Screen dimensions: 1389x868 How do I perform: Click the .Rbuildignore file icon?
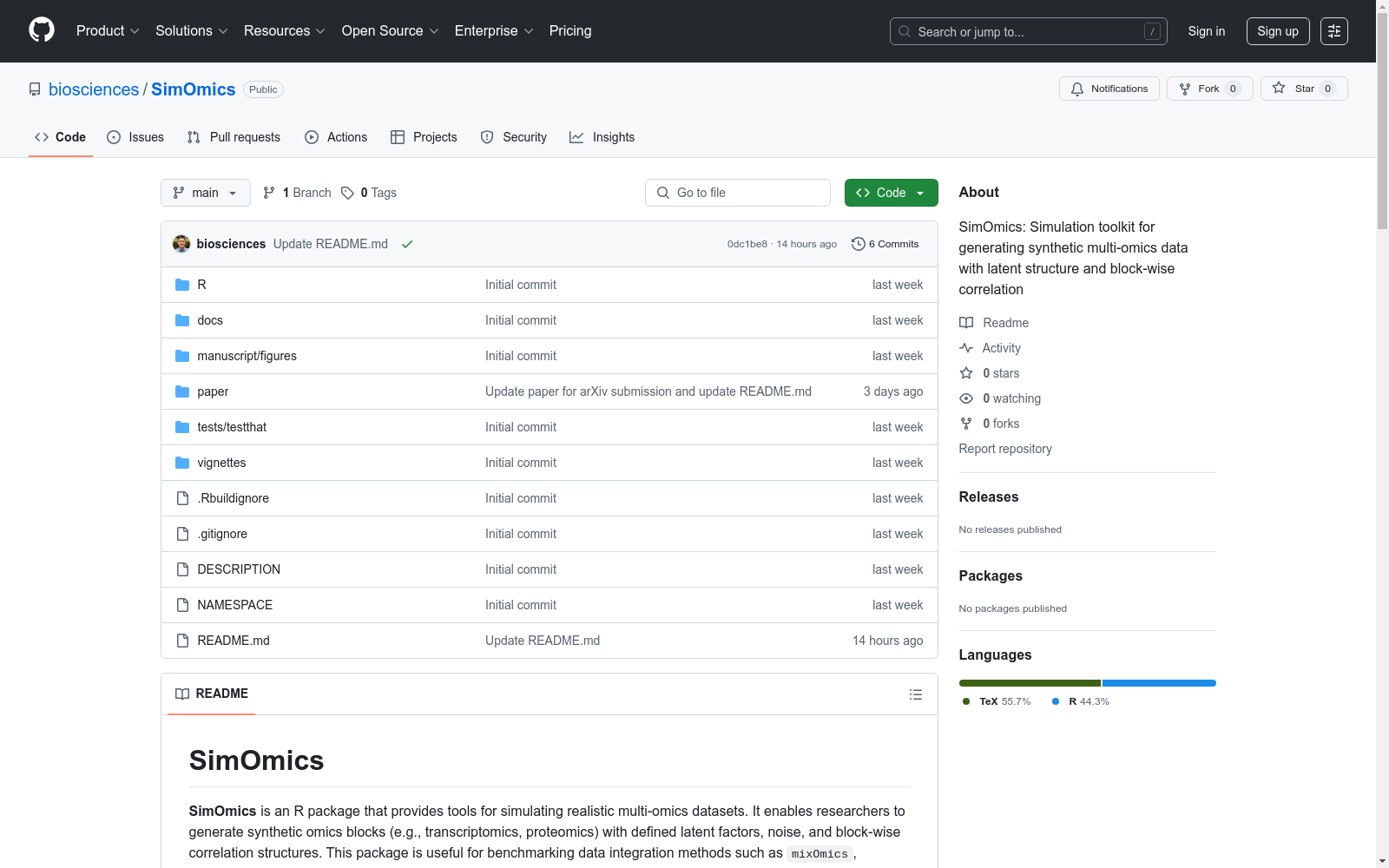pyautogui.click(x=182, y=498)
